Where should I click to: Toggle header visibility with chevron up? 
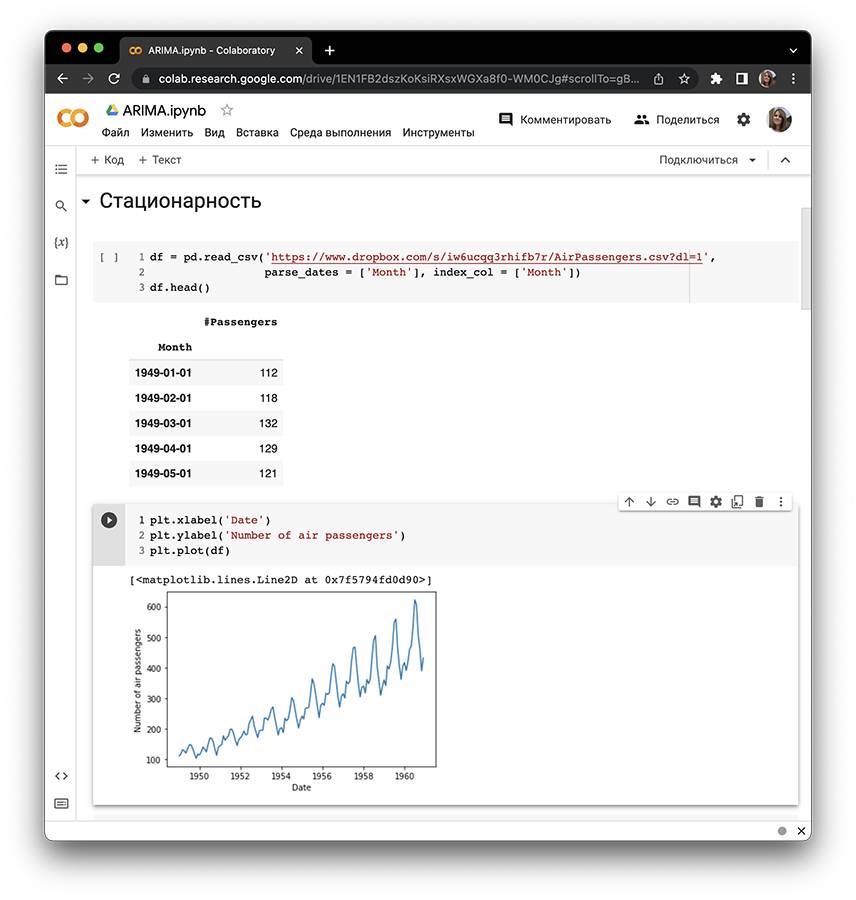pos(785,160)
